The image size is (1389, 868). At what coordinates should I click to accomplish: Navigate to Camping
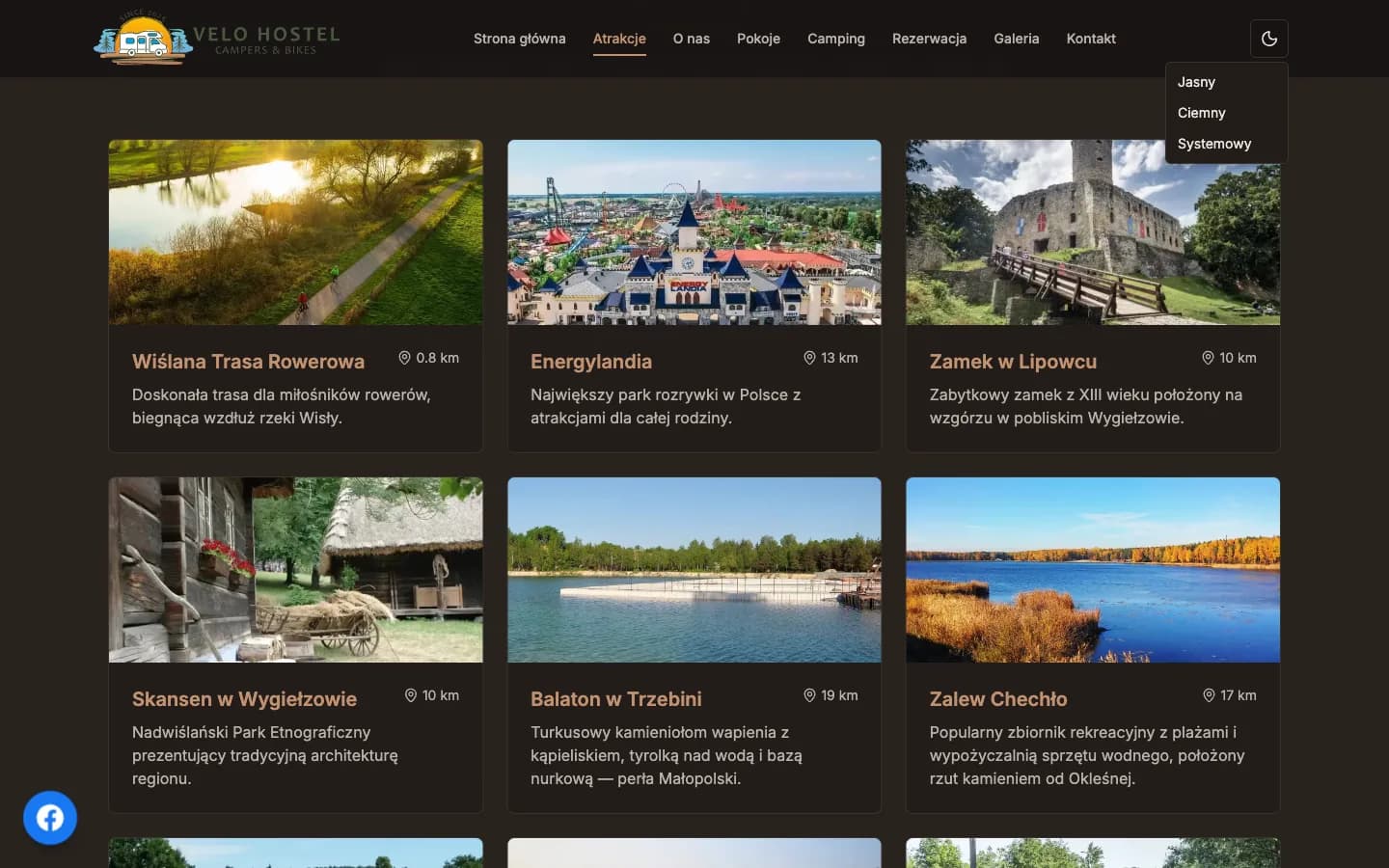click(836, 39)
